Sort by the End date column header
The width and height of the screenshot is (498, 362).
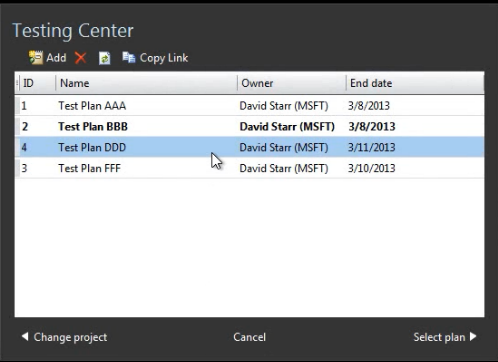point(415,83)
